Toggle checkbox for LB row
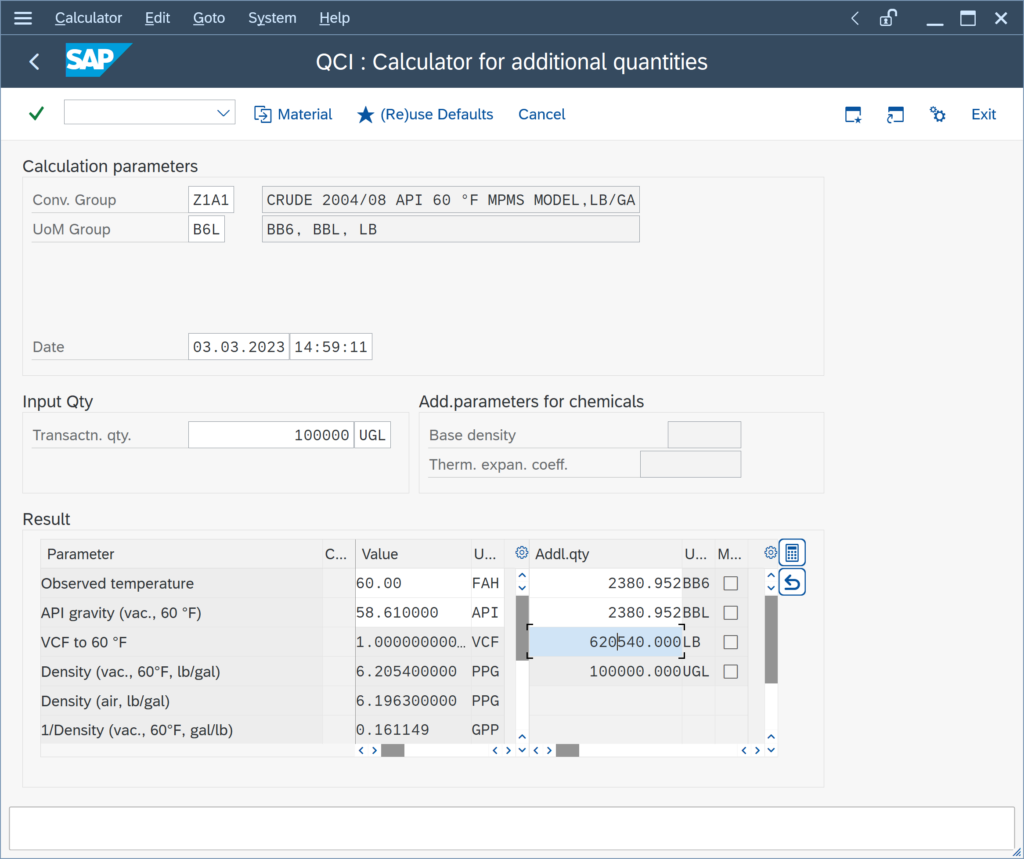The image size is (1024, 859). pos(731,642)
